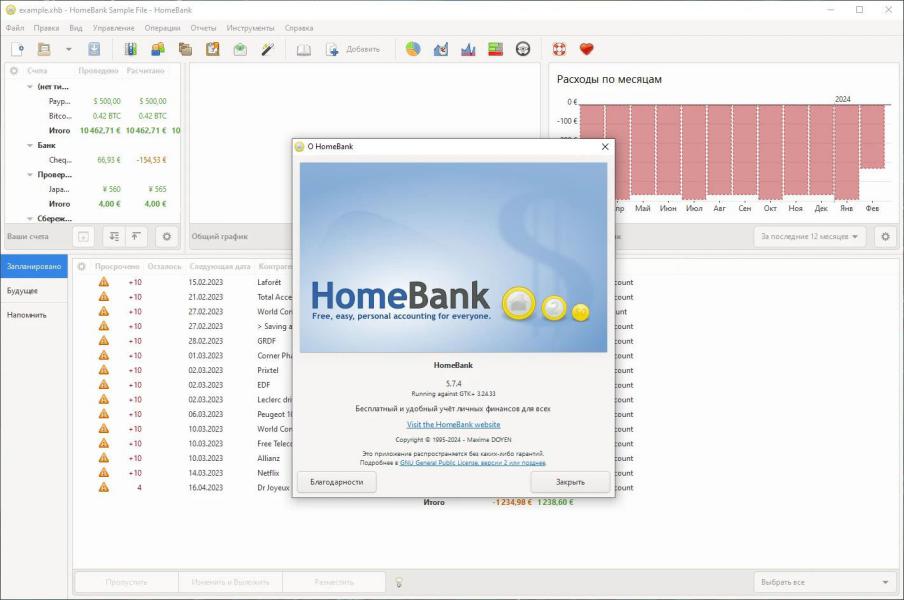Open the accounts management icon

tap(131, 50)
